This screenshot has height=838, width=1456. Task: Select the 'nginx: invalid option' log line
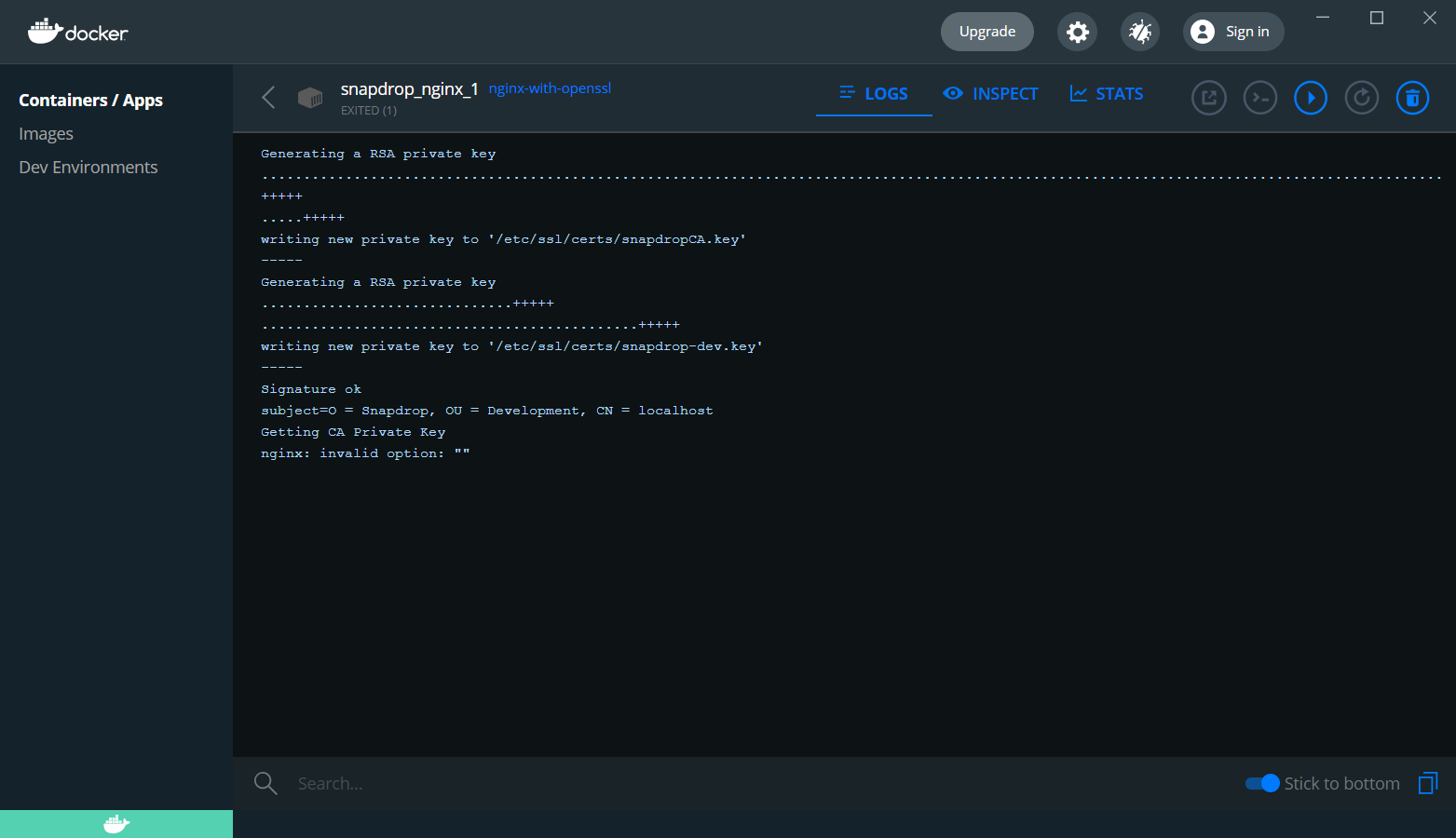tap(365, 453)
